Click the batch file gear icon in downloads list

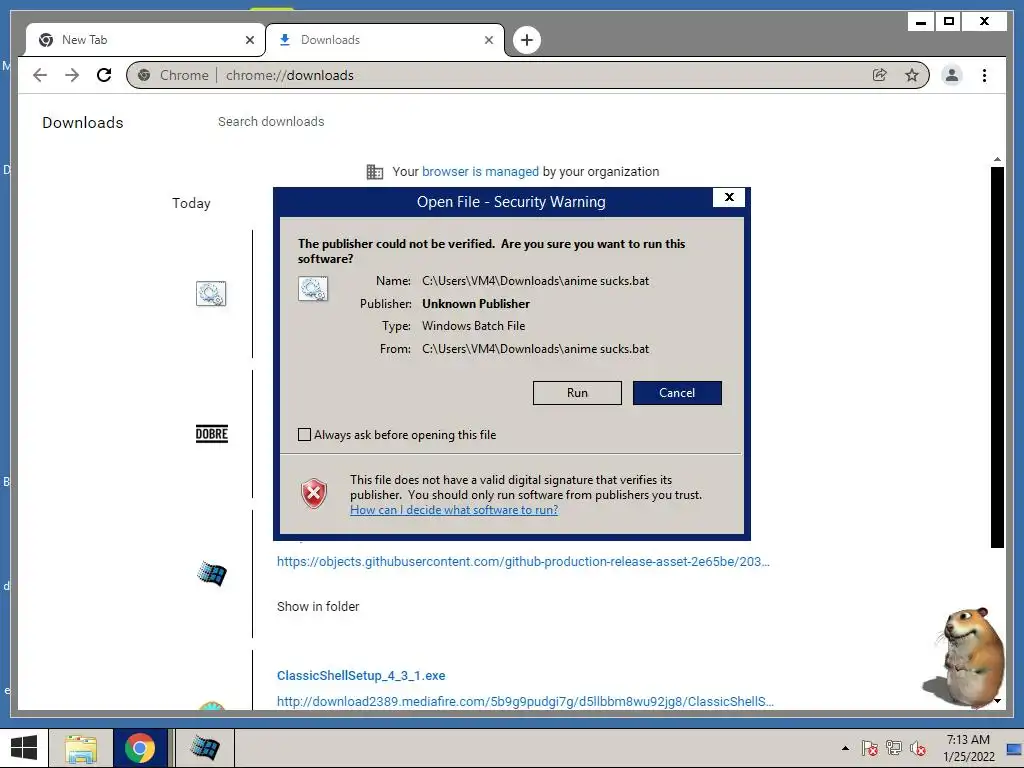tap(211, 293)
